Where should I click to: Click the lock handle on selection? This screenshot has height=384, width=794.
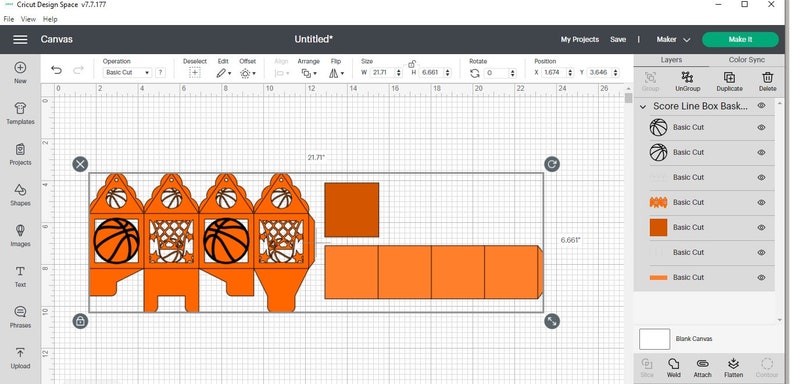(80, 321)
